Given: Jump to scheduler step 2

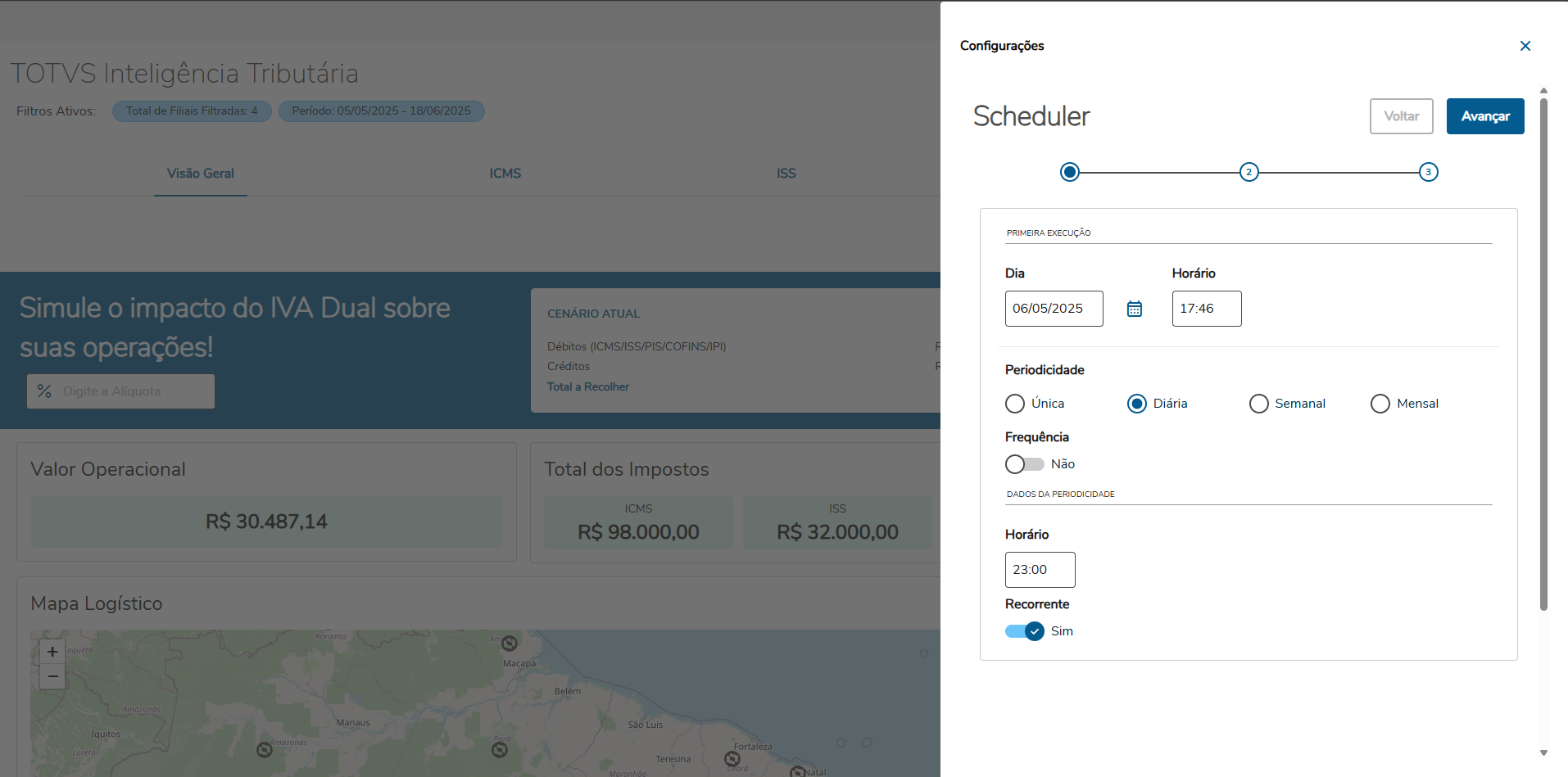Looking at the screenshot, I should coord(1249,172).
